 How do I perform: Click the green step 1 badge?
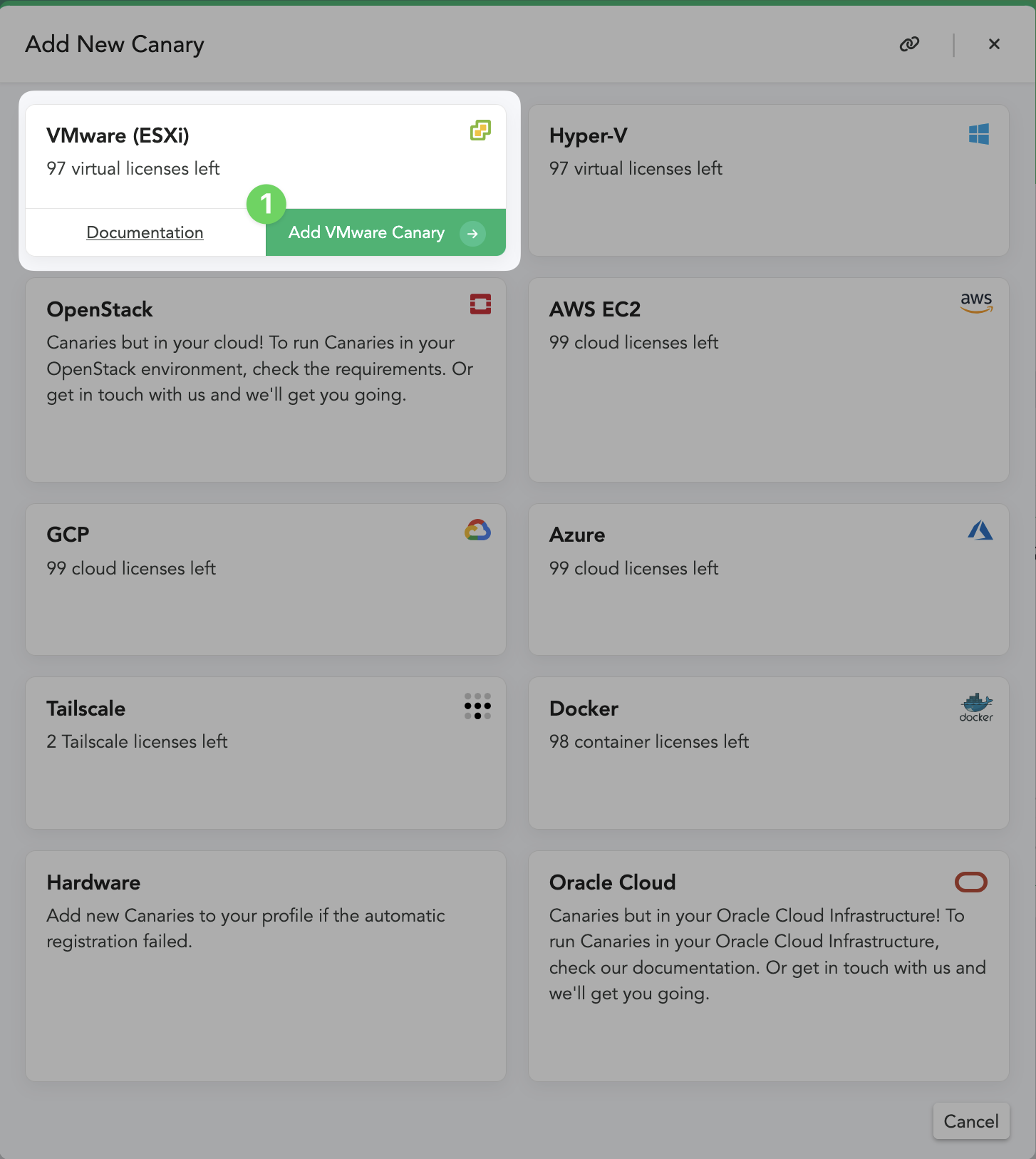click(x=266, y=205)
